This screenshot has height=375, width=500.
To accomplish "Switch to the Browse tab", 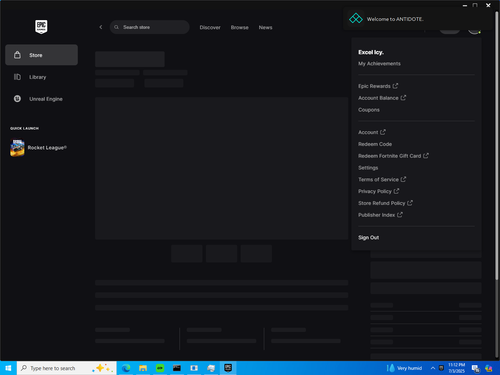I will (240, 27).
